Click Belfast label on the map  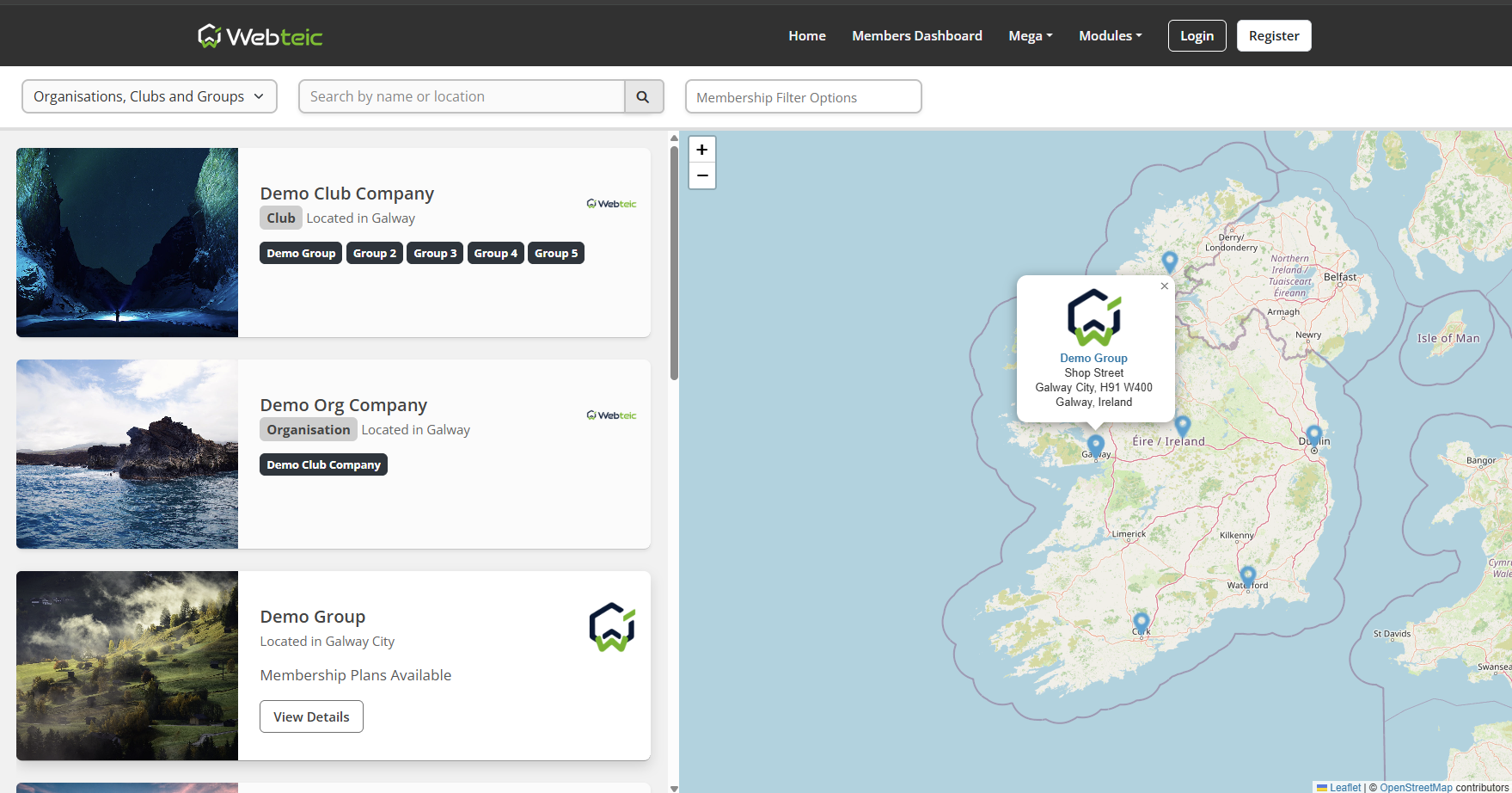tap(1340, 277)
